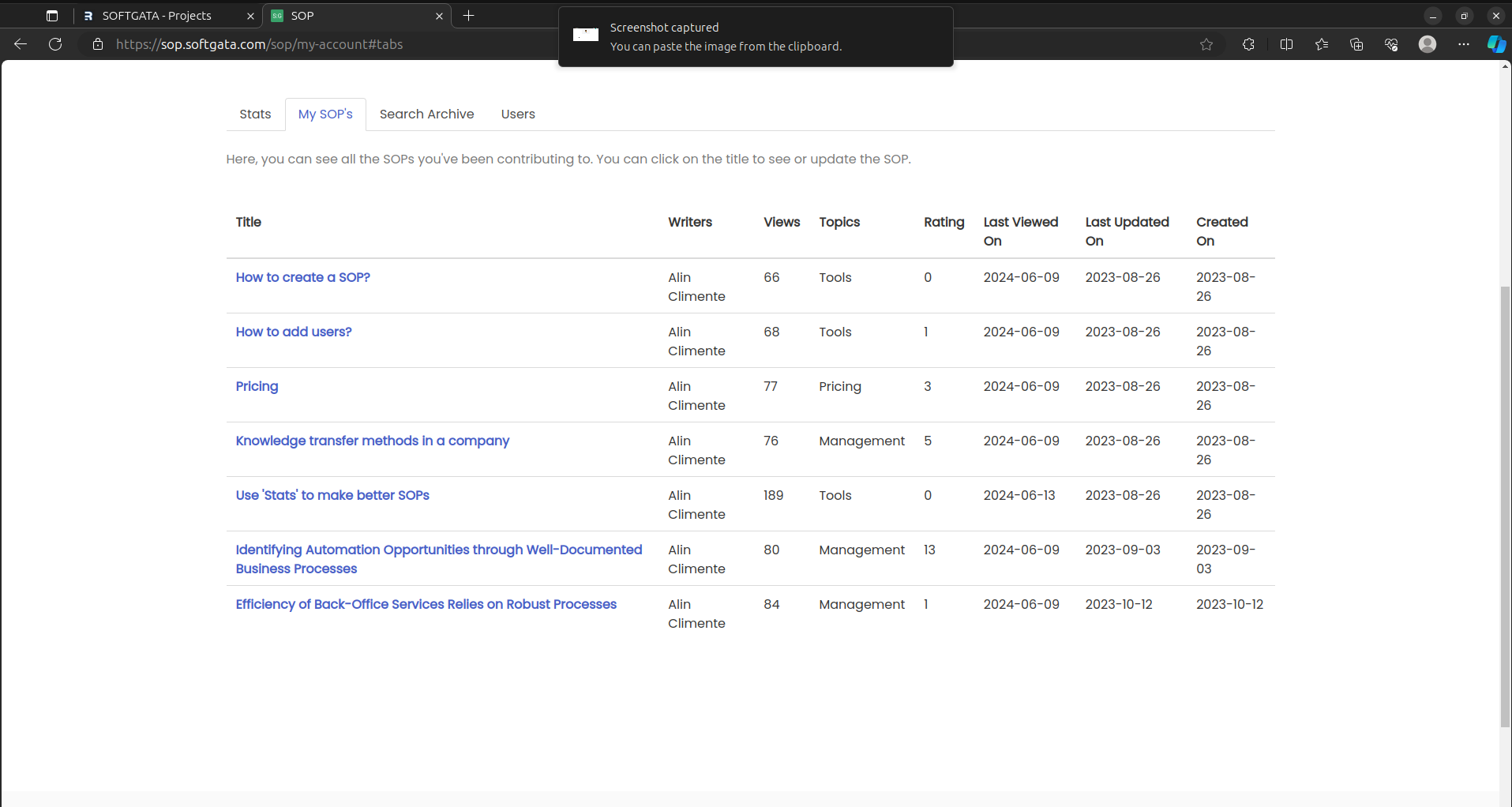Screen dimensions: 1512x807
Task: Switch to the Search Archive tab
Action: coord(426,114)
